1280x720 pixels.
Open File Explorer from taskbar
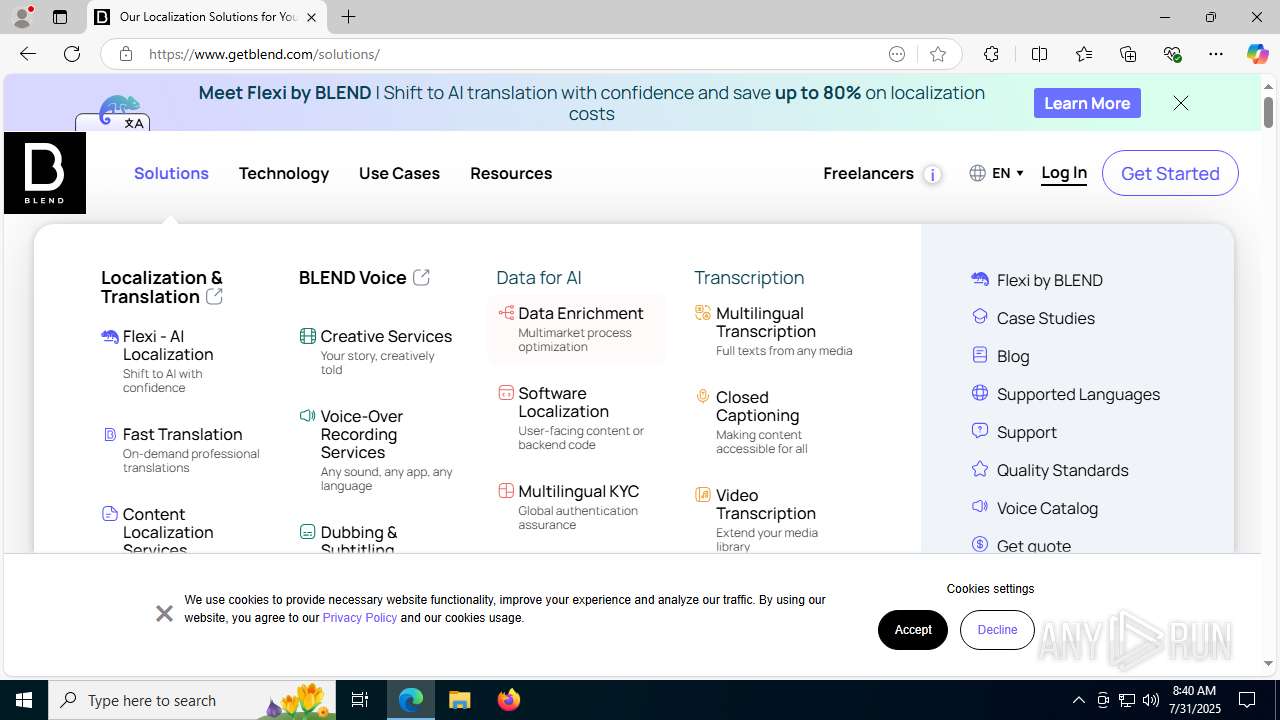point(460,700)
